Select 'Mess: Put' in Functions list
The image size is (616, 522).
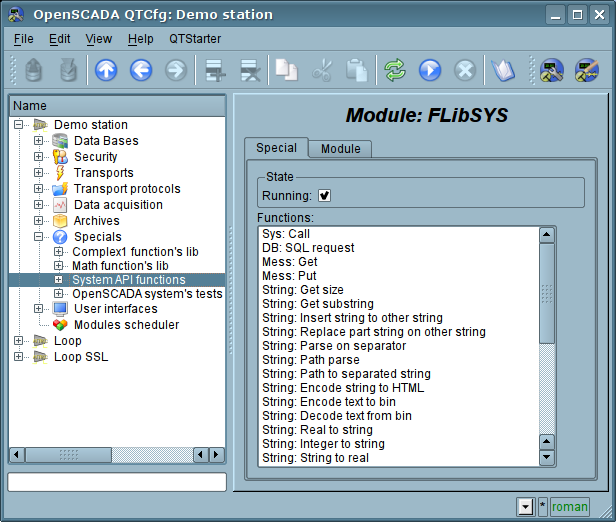(289, 276)
